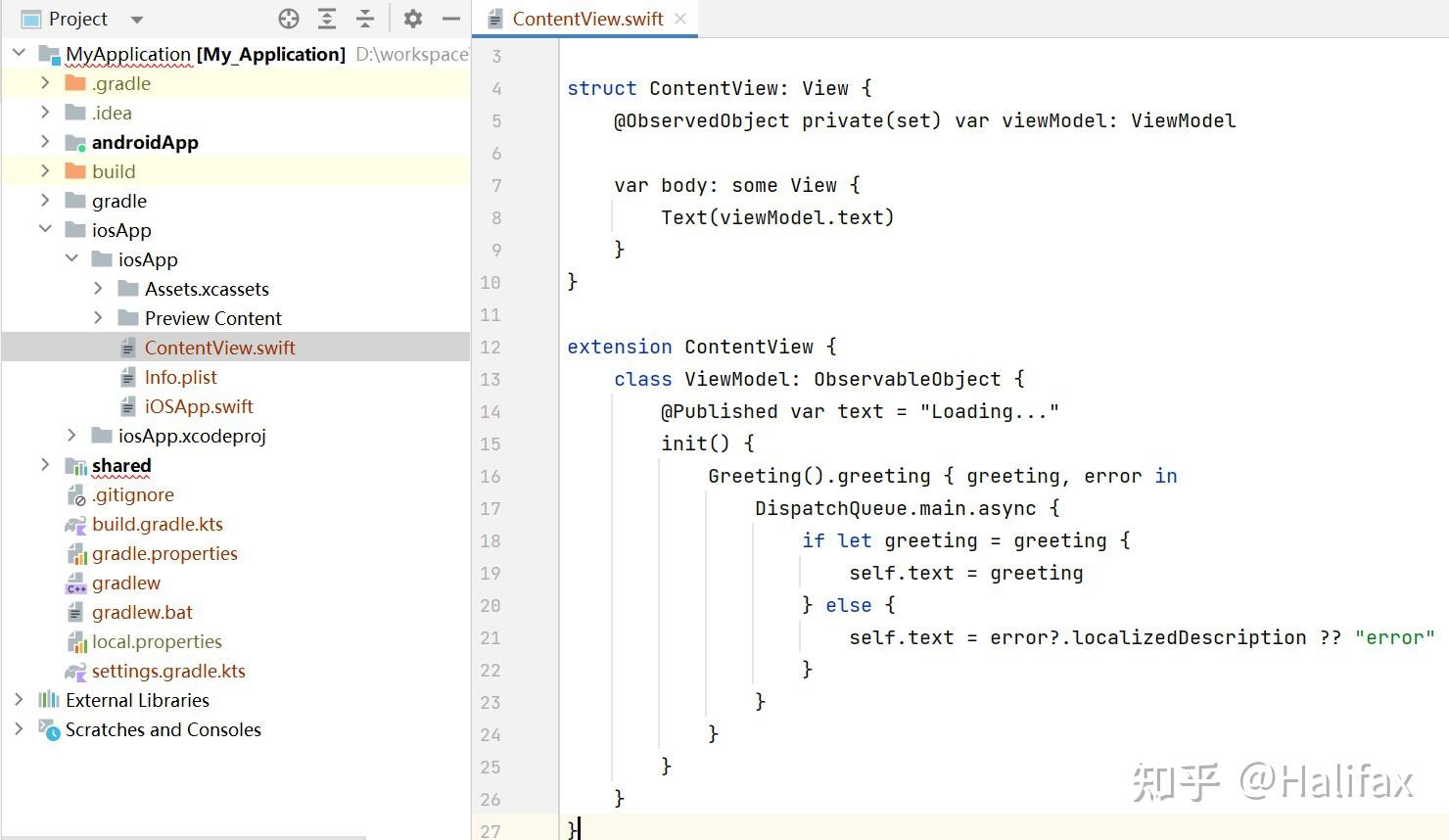Viewport: 1449px width, 840px height.
Task: Open the shared module folder
Action: pyautogui.click(x=121, y=465)
